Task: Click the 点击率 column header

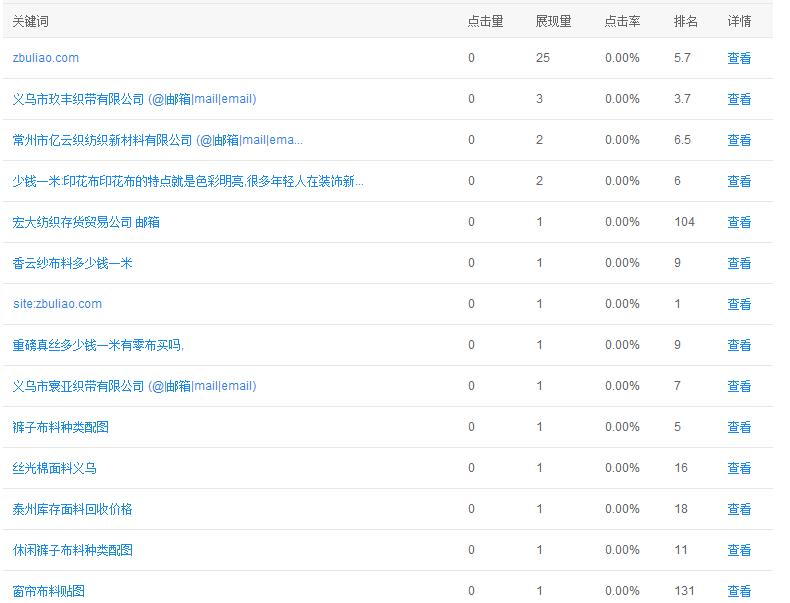Action: coord(622,21)
